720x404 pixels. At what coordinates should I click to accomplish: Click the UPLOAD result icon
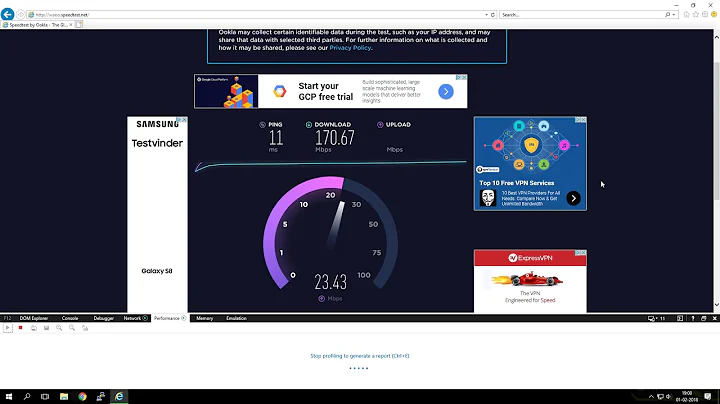[x=380, y=125]
